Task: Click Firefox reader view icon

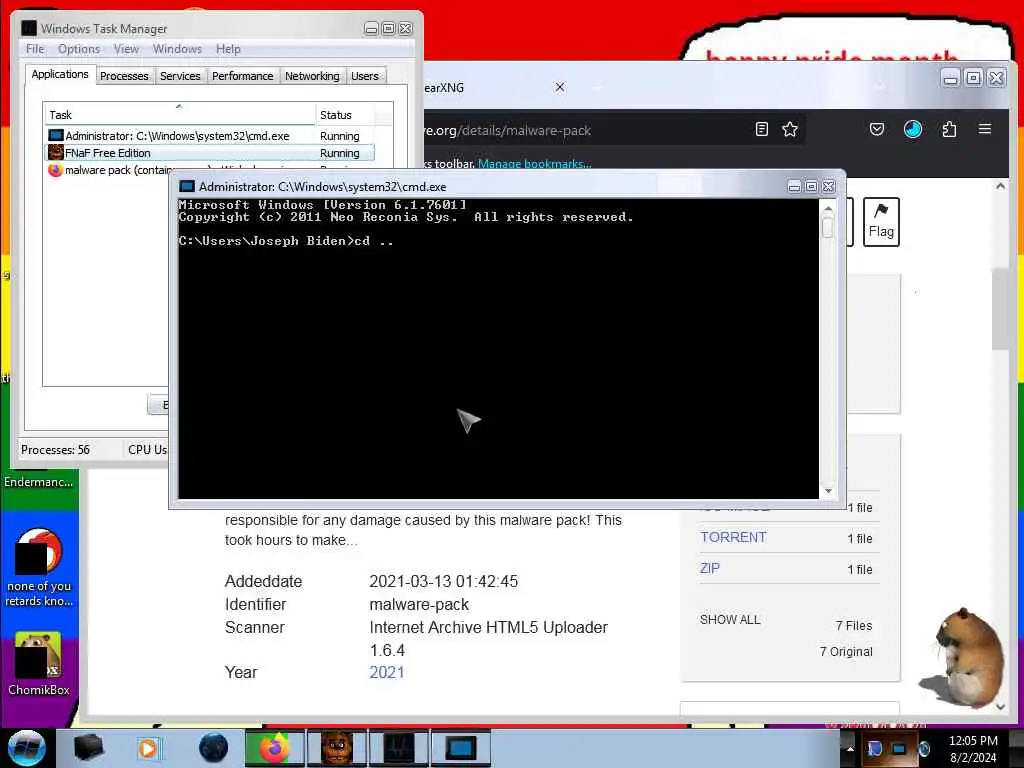Action: (761, 129)
